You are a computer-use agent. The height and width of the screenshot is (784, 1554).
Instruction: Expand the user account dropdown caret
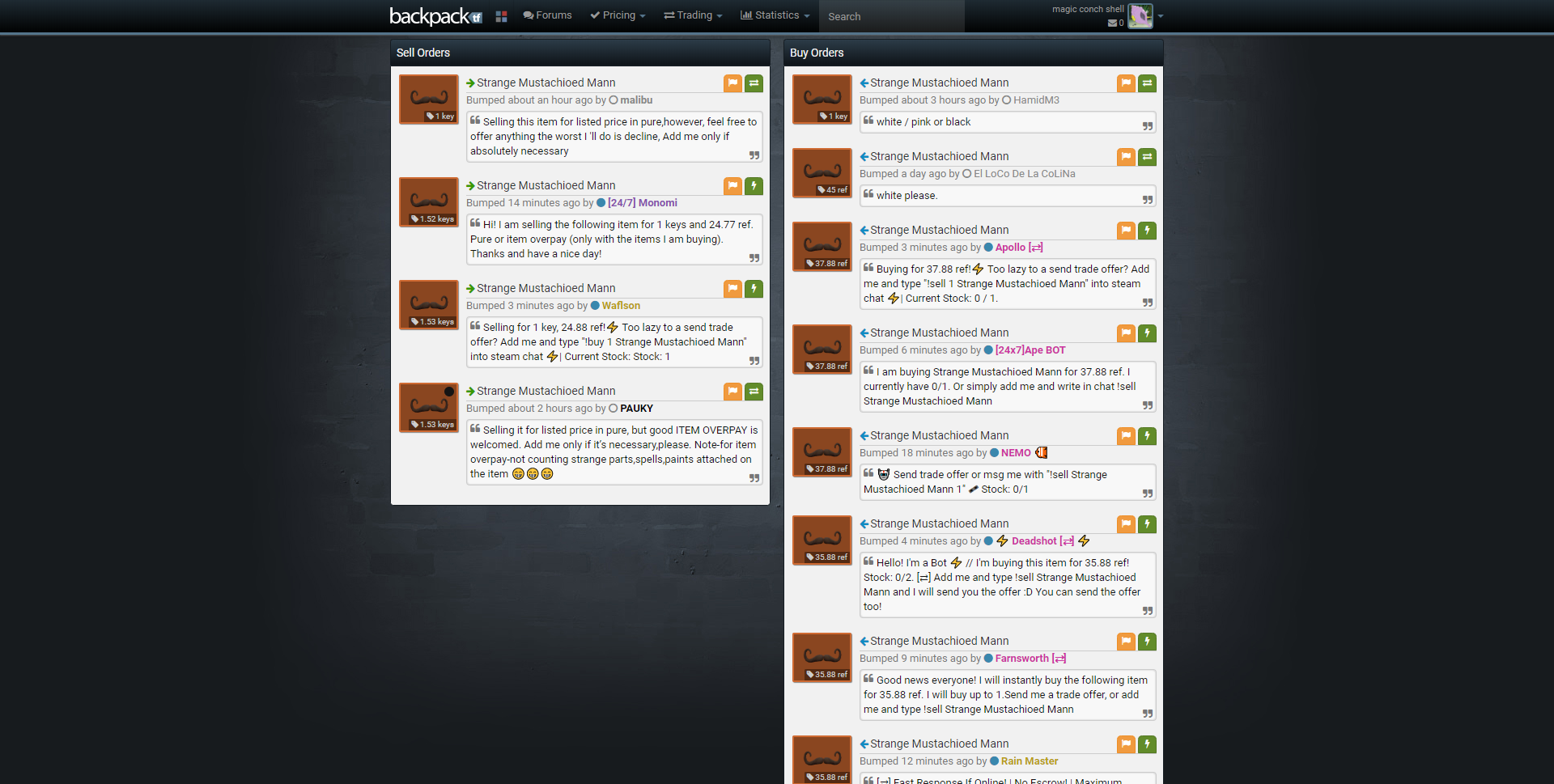coord(1161,16)
